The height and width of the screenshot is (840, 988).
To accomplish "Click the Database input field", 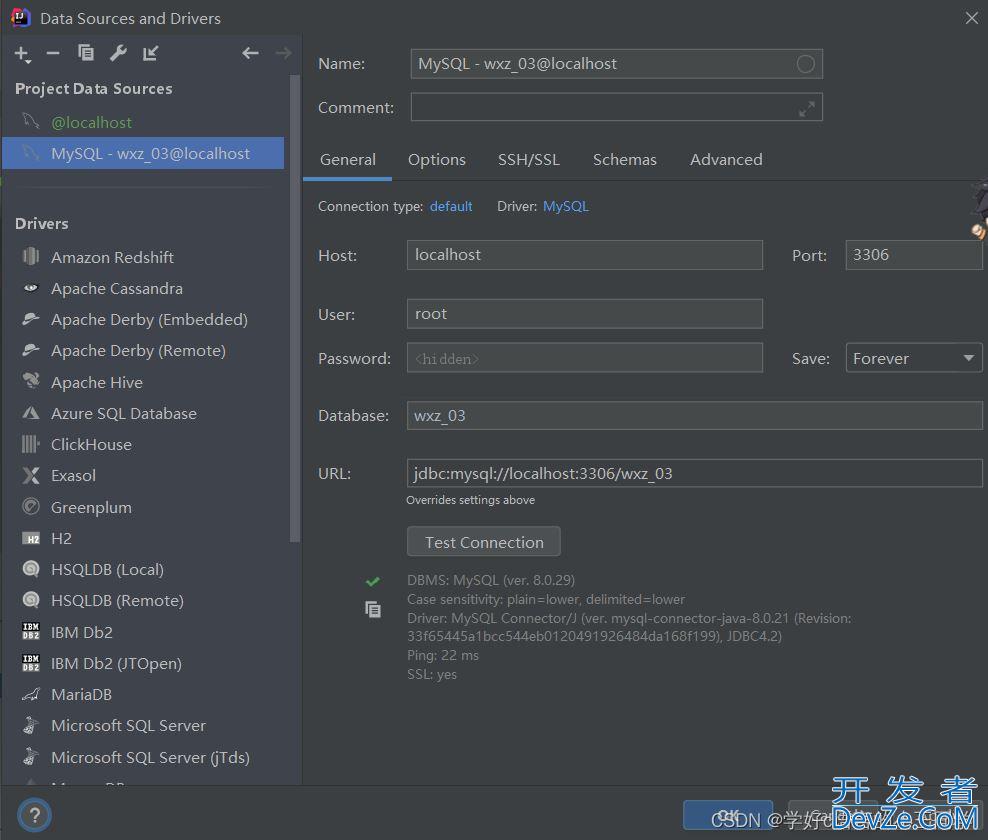I will click(694, 416).
